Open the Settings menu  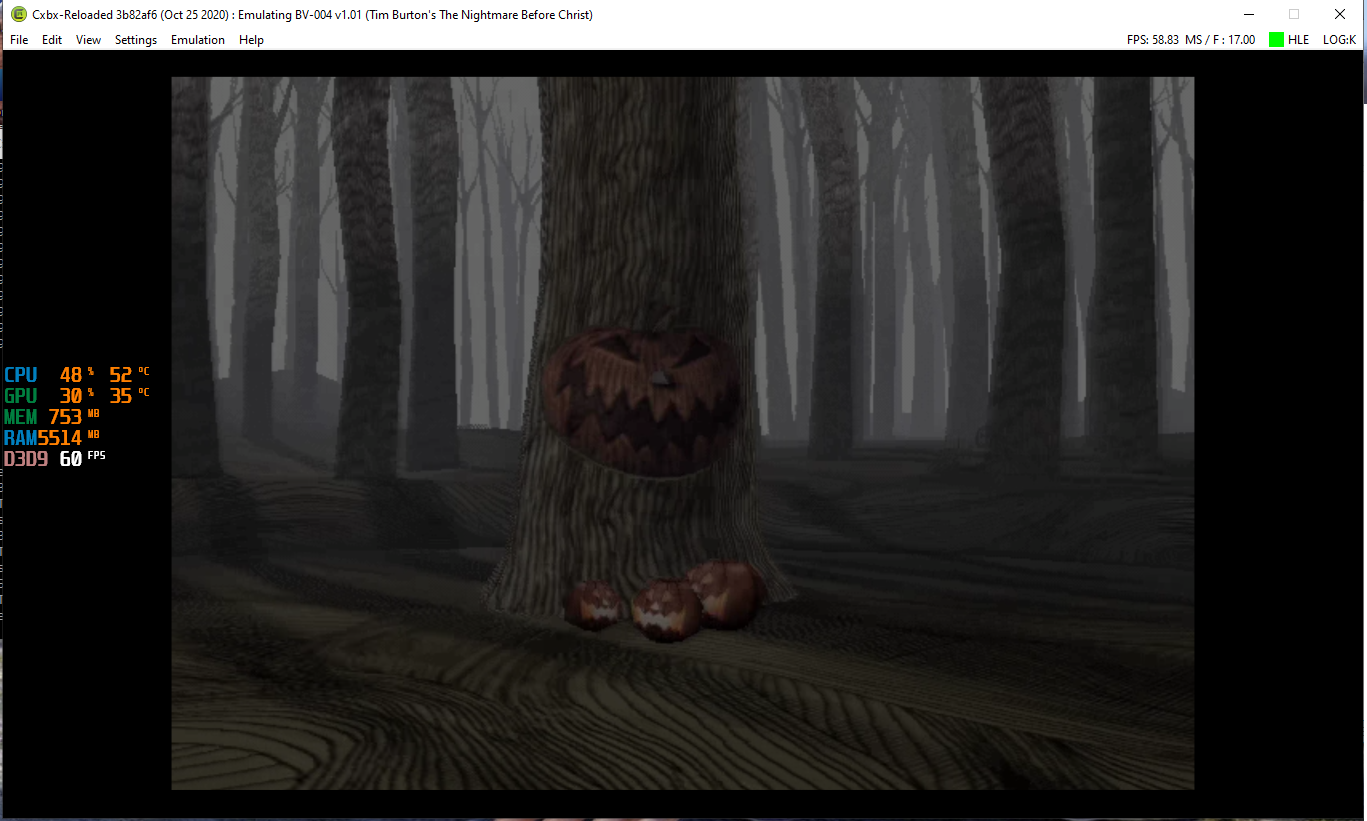click(x=136, y=40)
